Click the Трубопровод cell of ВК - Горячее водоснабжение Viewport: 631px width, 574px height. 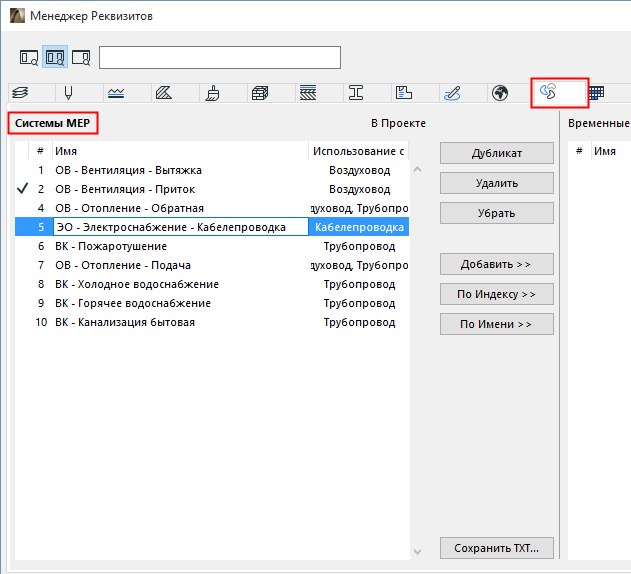[359, 303]
